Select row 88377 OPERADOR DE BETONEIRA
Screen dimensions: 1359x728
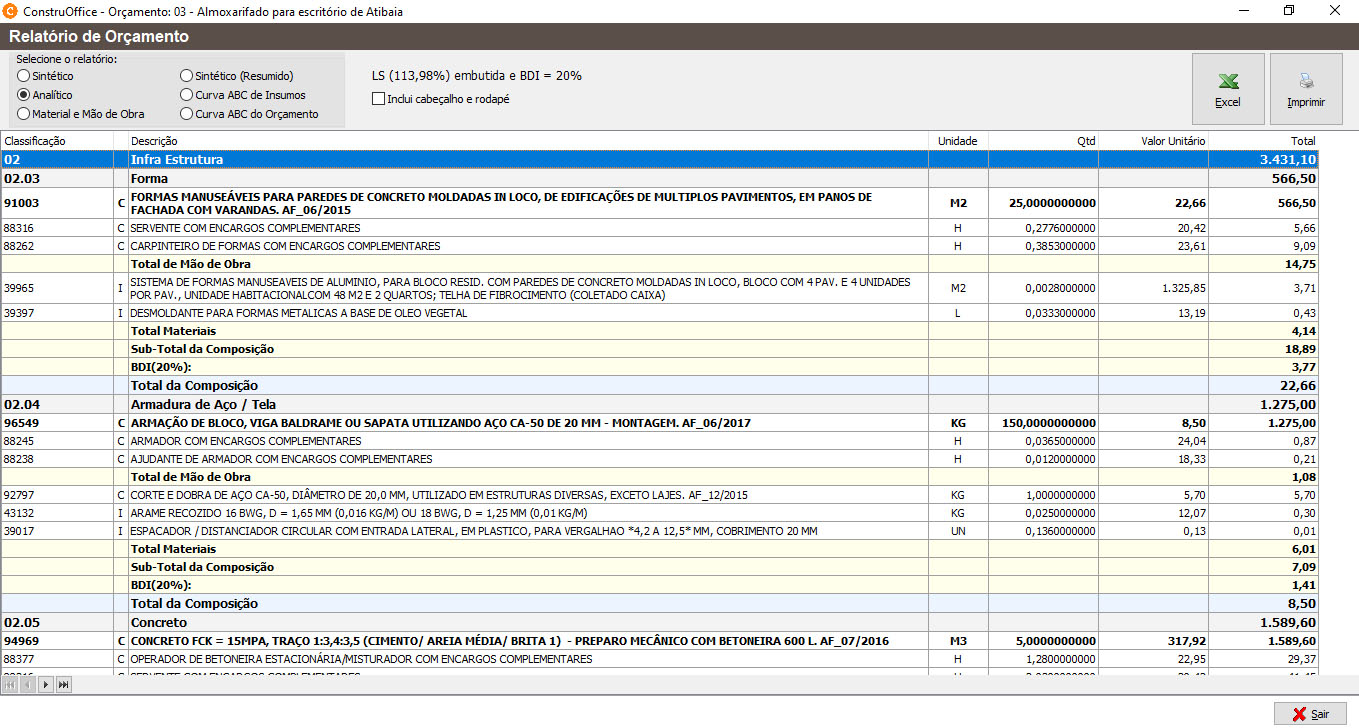pos(660,659)
